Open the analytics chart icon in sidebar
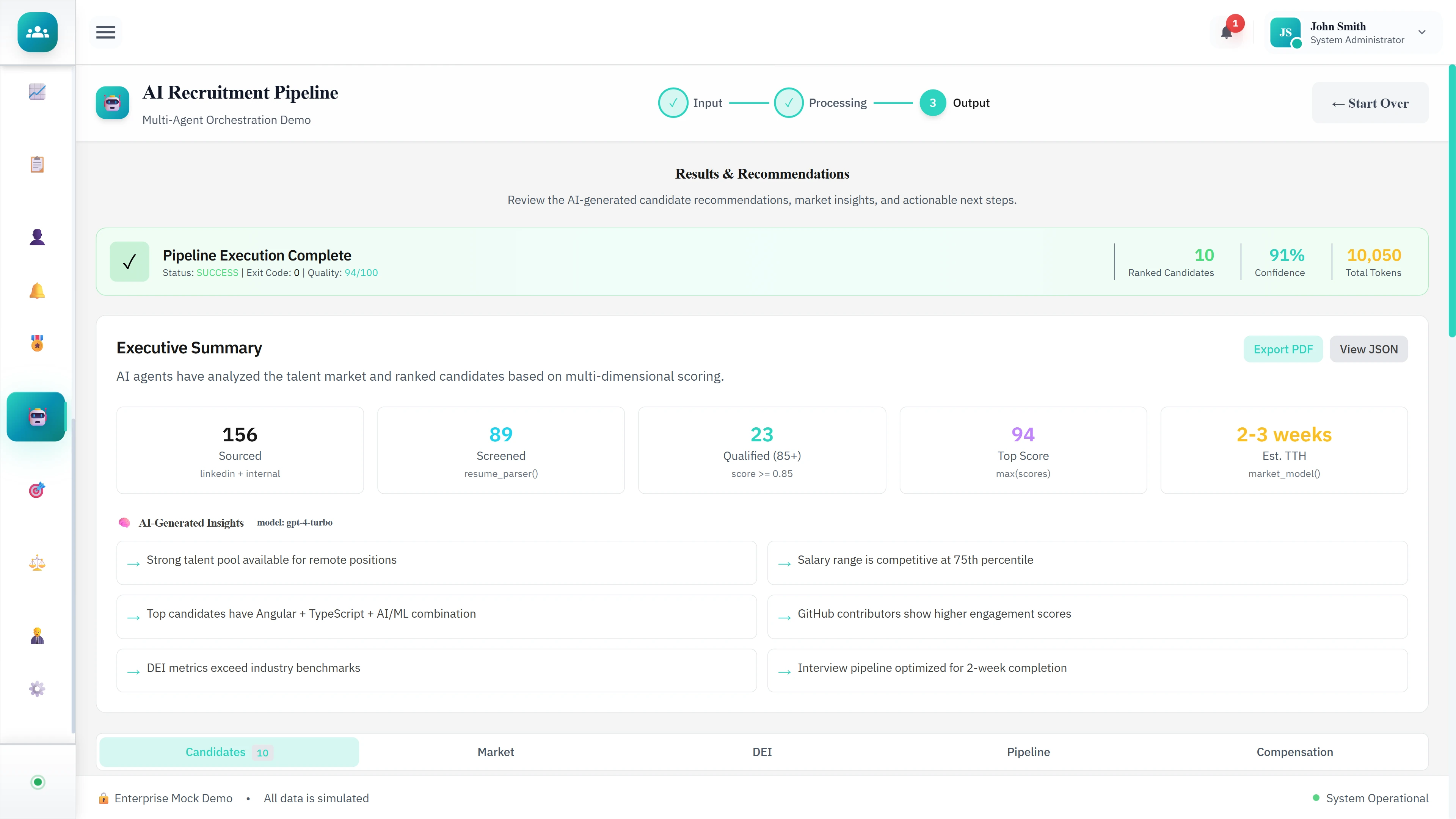This screenshot has width=1456, height=819. point(37,91)
